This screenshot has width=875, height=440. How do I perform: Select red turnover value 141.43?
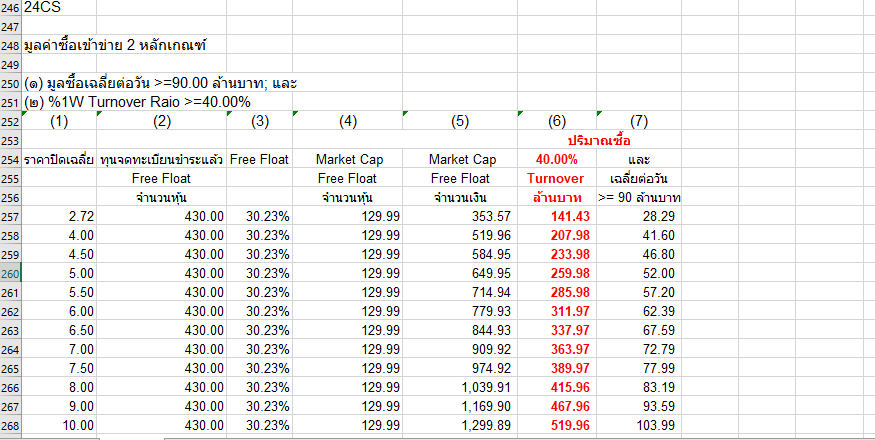tap(556, 217)
